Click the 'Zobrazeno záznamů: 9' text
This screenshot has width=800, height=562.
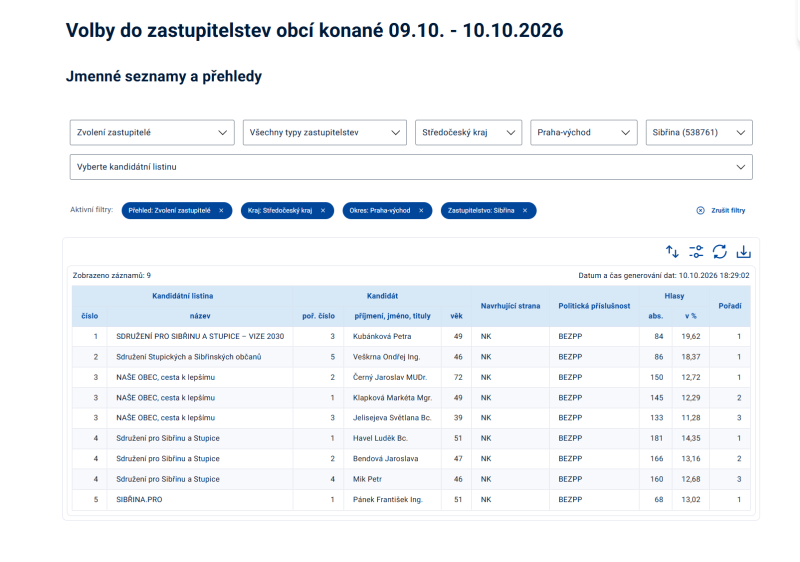(x=112, y=275)
